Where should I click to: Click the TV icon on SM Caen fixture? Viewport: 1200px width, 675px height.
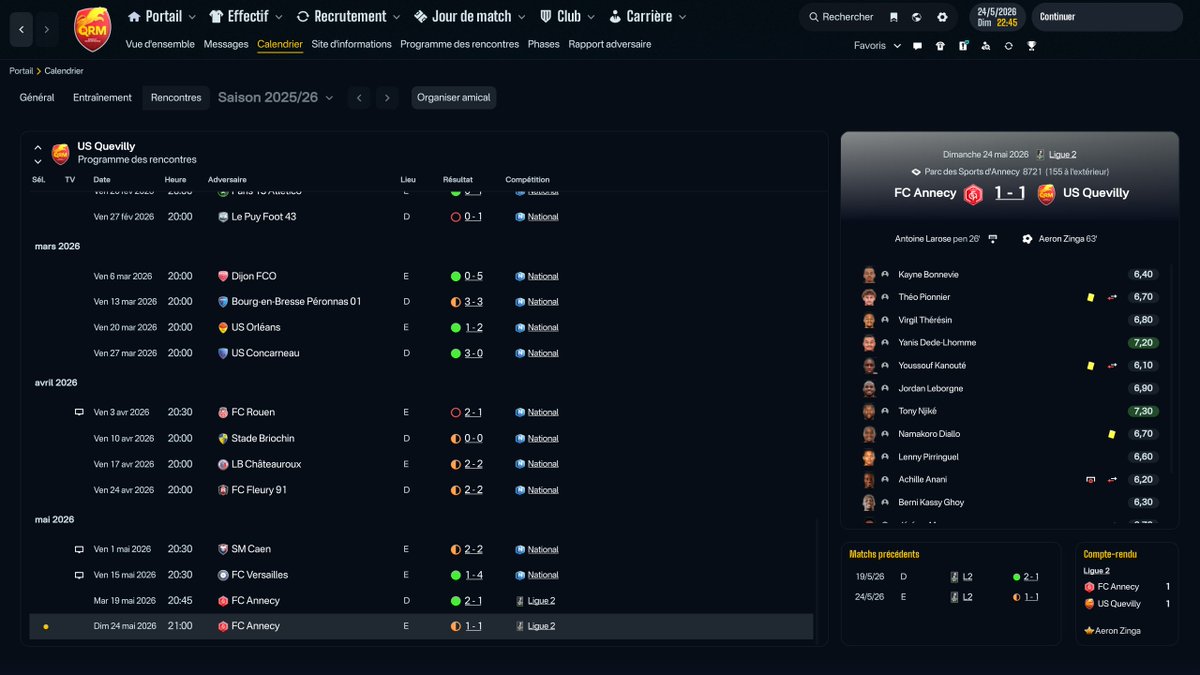pos(79,549)
